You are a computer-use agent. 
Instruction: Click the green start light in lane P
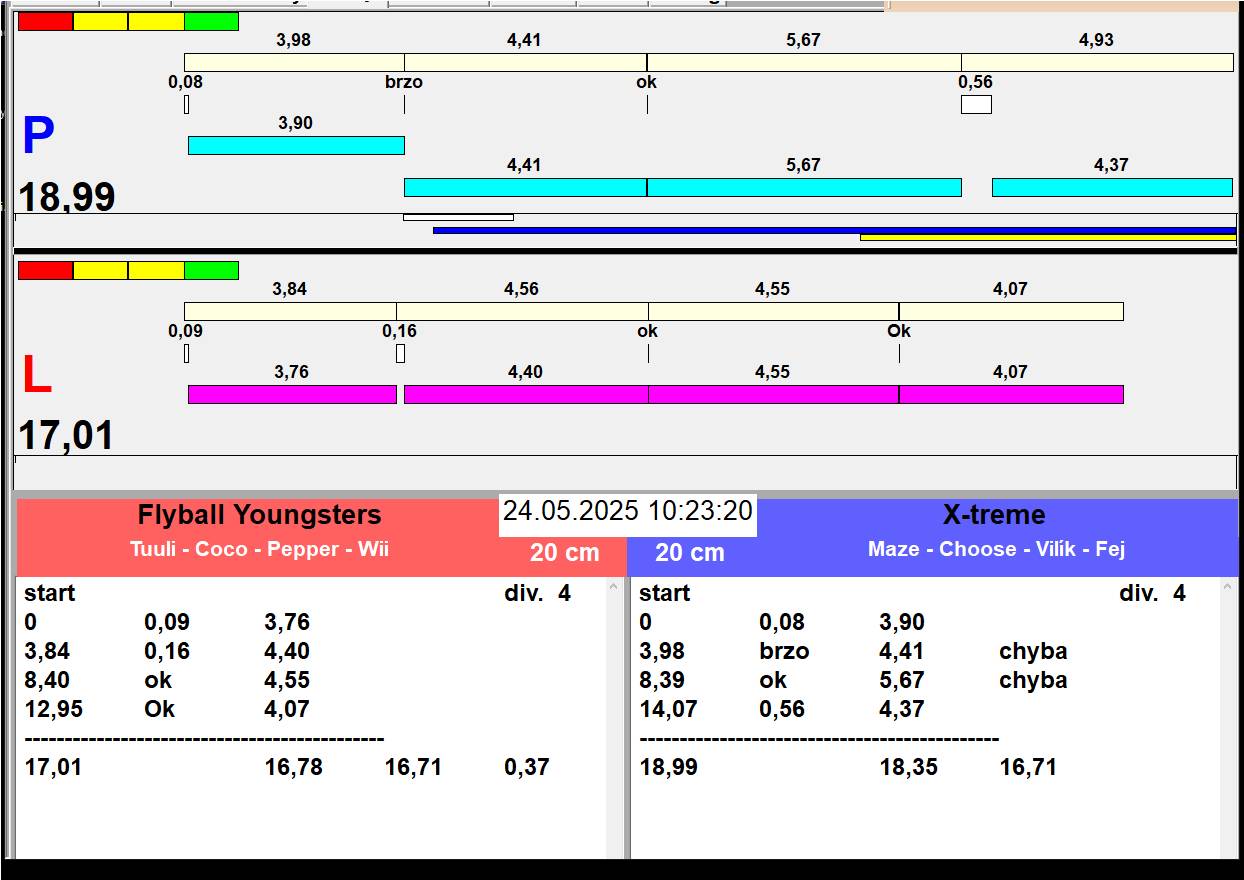(211, 22)
